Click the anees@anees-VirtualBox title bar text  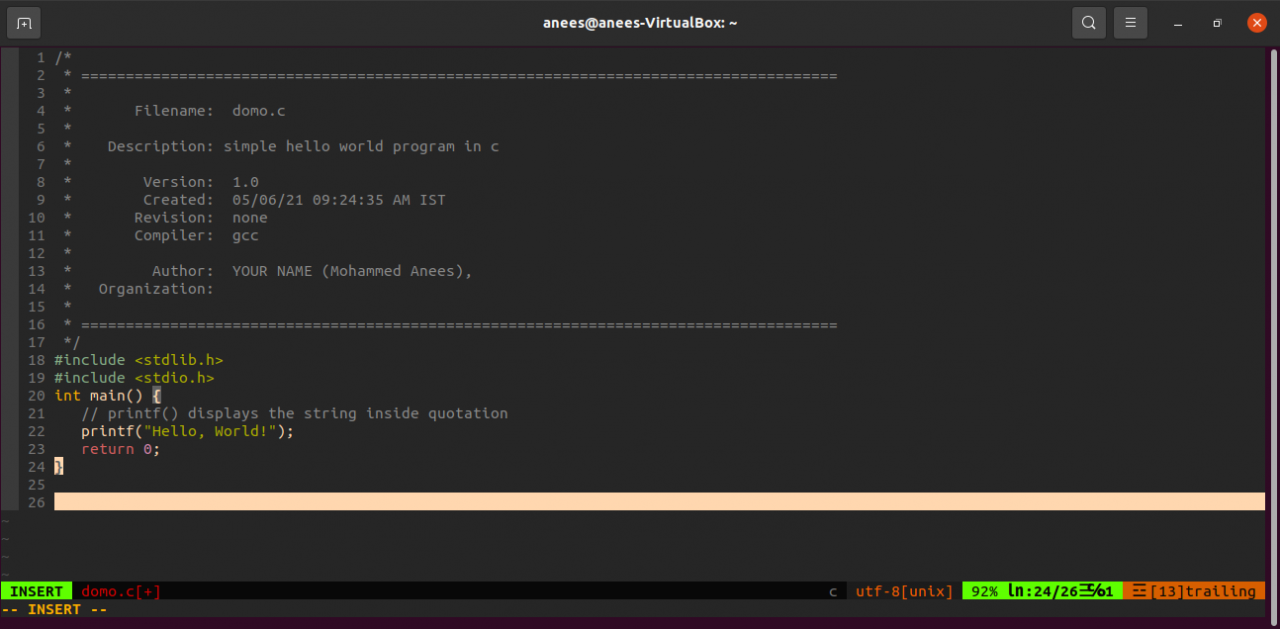(x=640, y=22)
